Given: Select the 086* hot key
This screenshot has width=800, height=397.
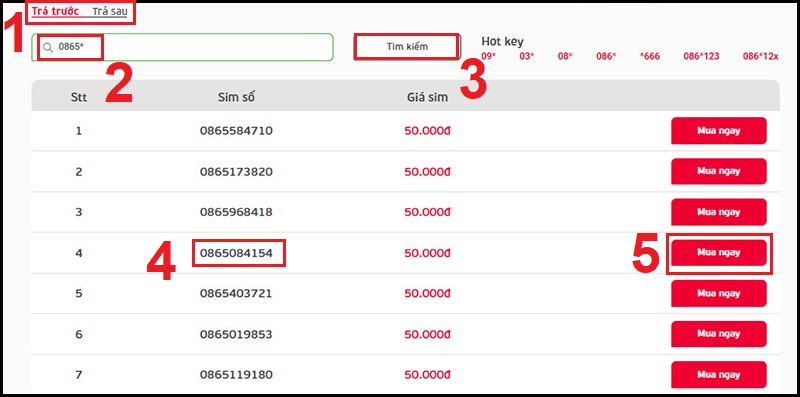Looking at the screenshot, I should (x=606, y=56).
